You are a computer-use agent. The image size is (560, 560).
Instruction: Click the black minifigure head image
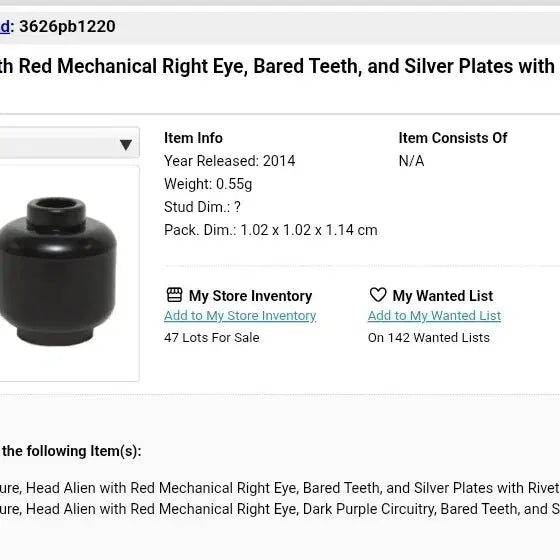pyautogui.click(x=58, y=271)
